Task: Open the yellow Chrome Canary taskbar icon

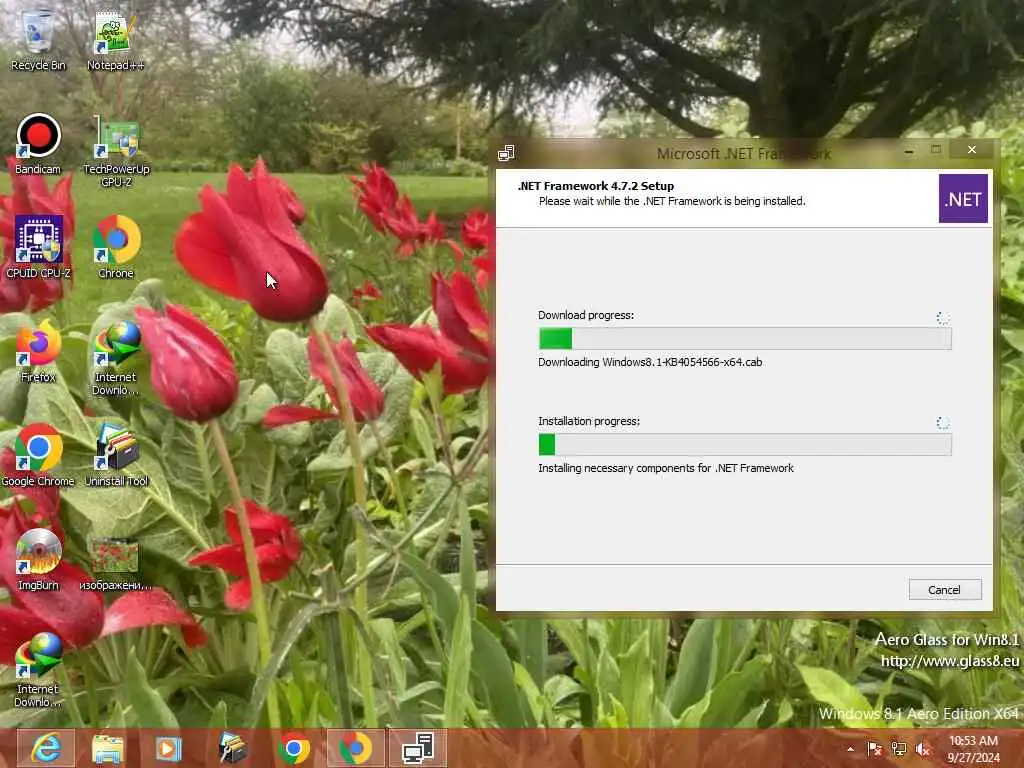Action: [x=355, y=748]
